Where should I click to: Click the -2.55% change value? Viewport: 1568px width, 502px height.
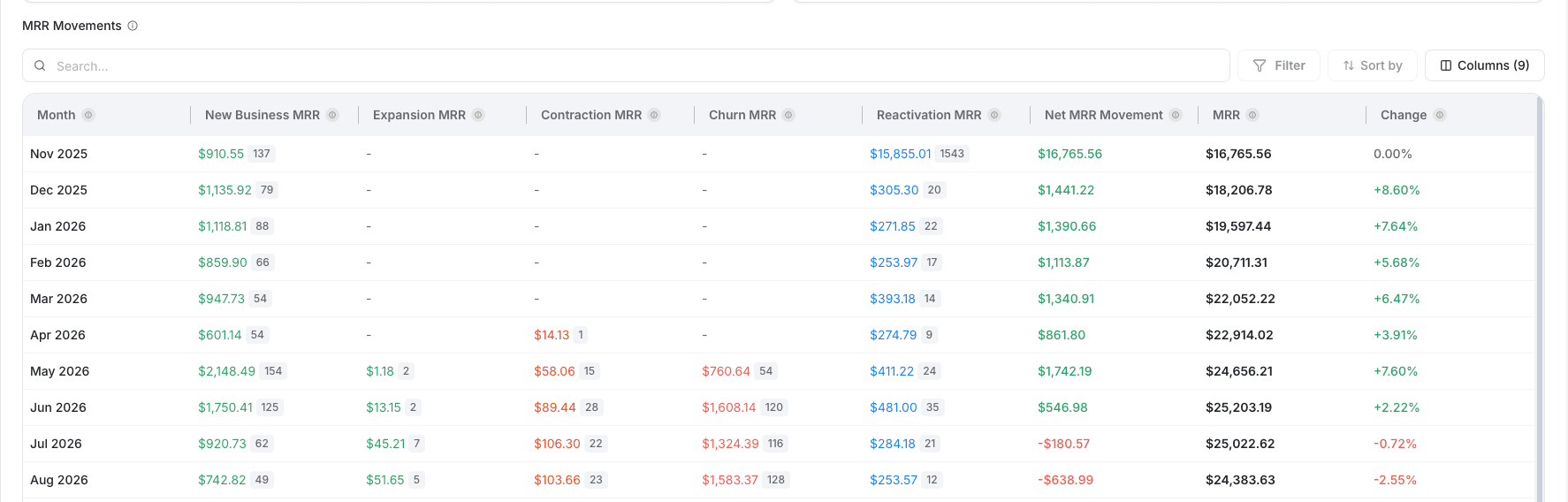click(1395, 480)
